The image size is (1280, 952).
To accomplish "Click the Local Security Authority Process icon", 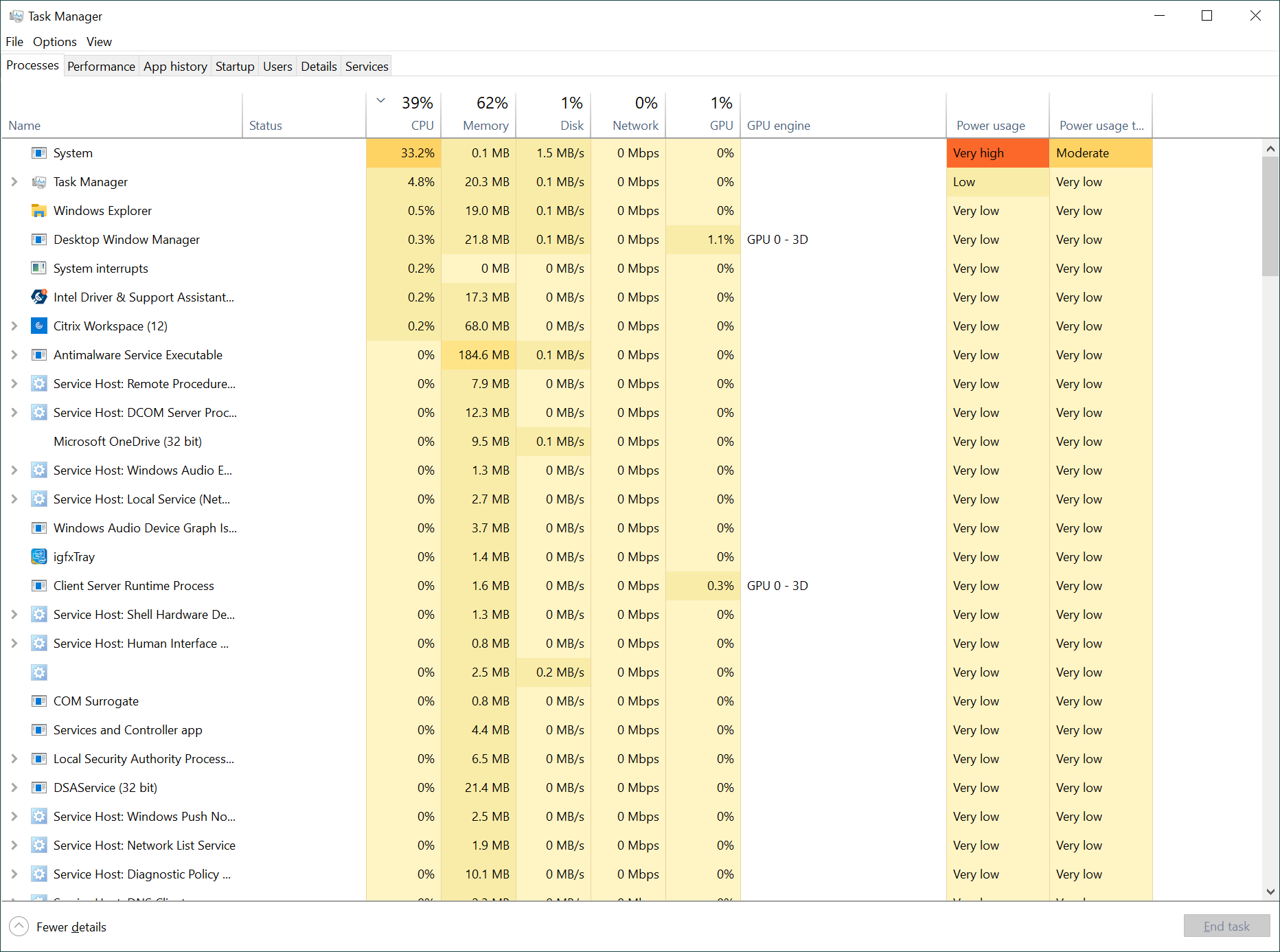I will tap(39, 759).
